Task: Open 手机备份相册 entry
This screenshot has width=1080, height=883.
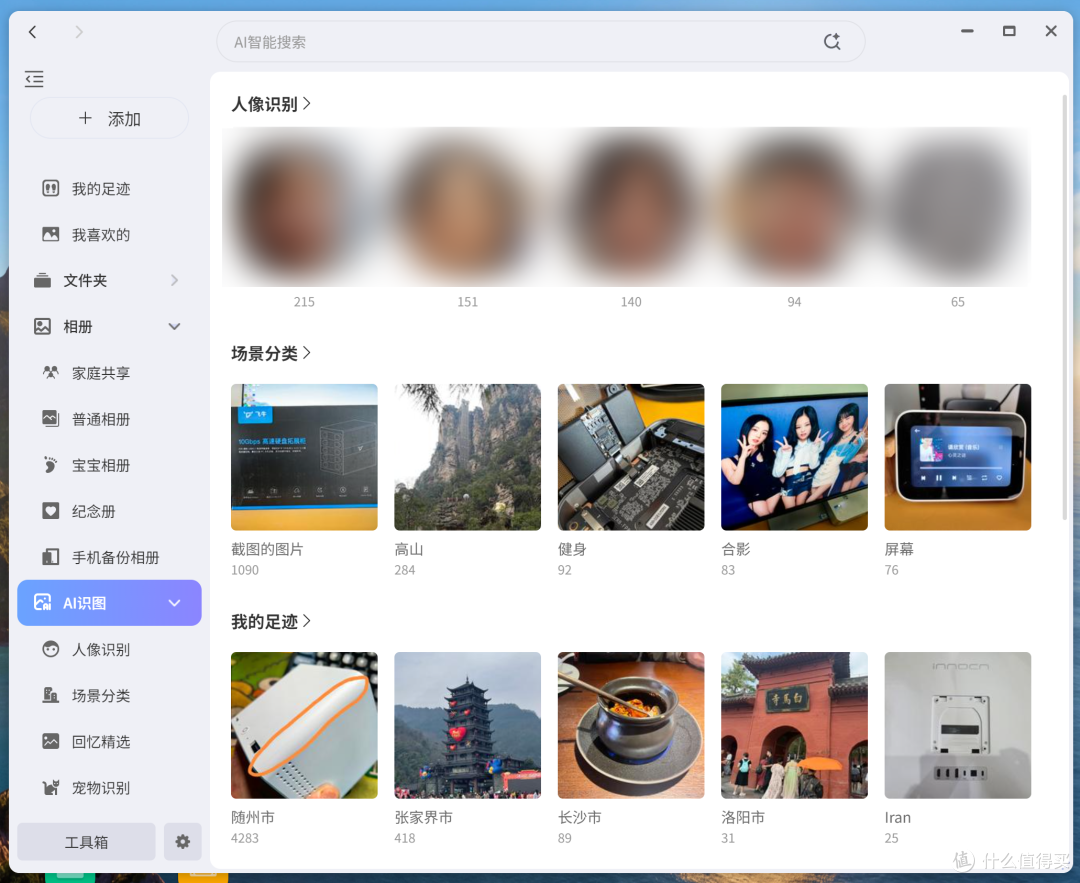Action: (x=109, y=557)
